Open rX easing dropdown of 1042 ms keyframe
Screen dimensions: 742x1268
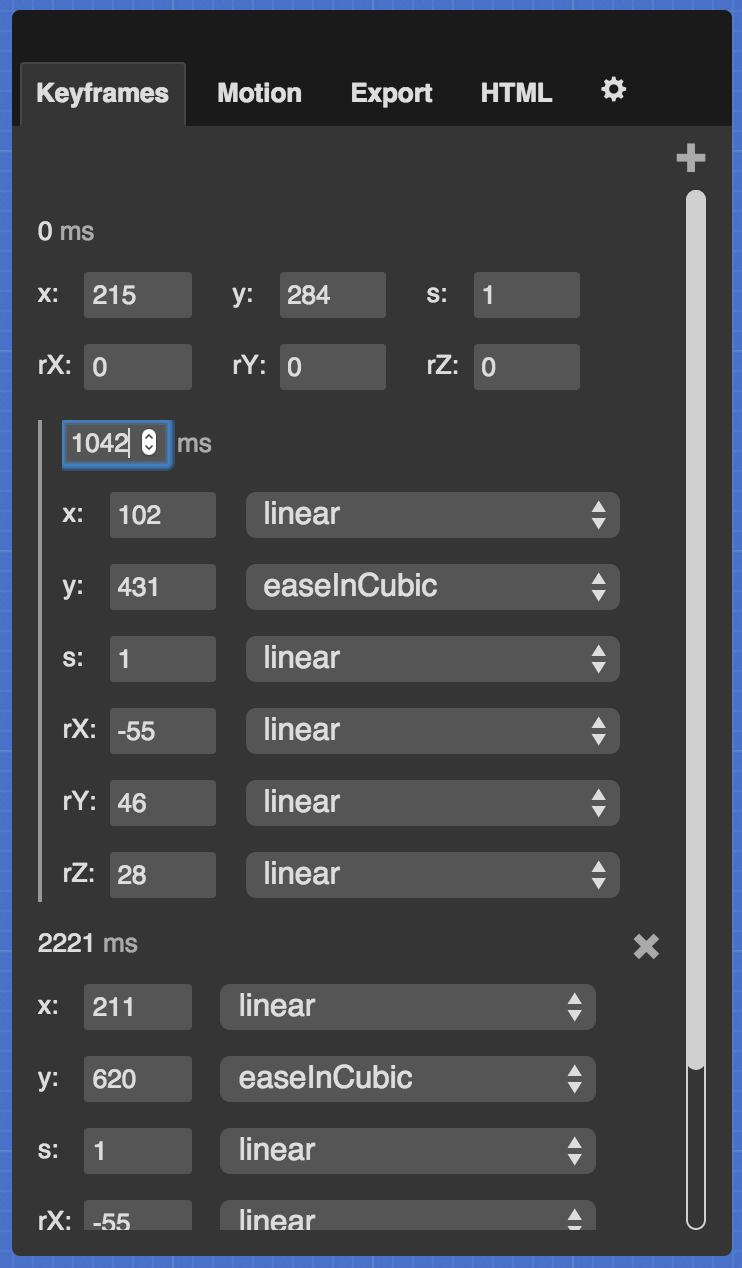[x=433, y=731]
